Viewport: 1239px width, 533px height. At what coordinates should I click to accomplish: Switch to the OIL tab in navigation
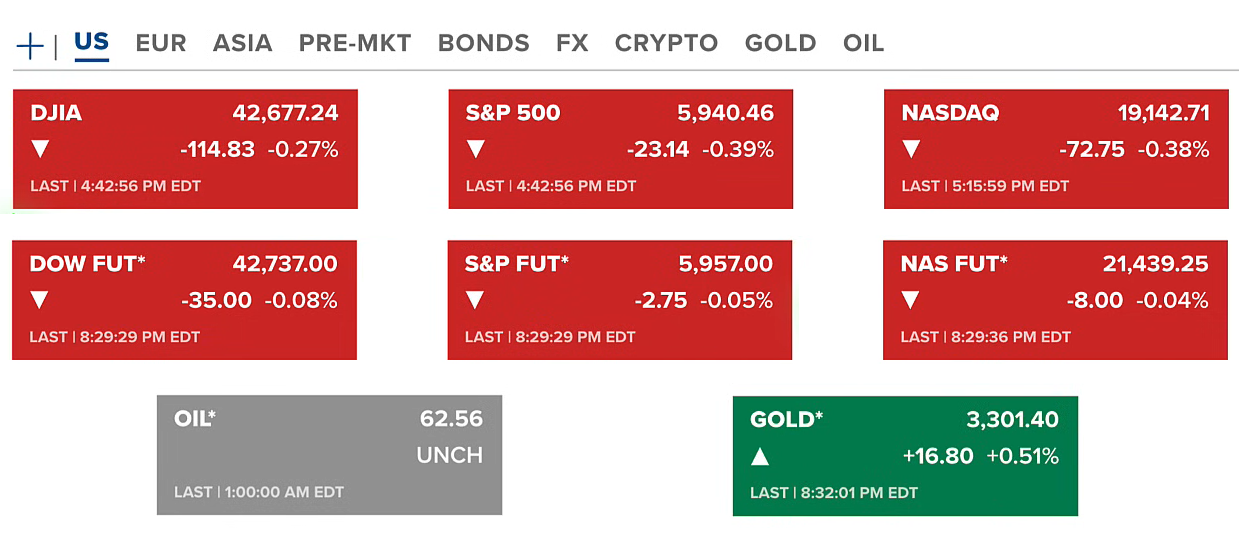coord(863,44)
